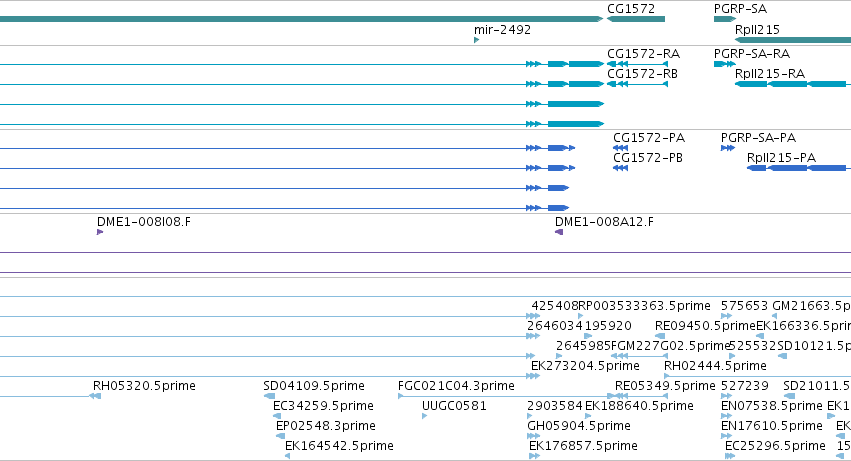
Task: Select the 2903584 EST label
Action: 555,406
